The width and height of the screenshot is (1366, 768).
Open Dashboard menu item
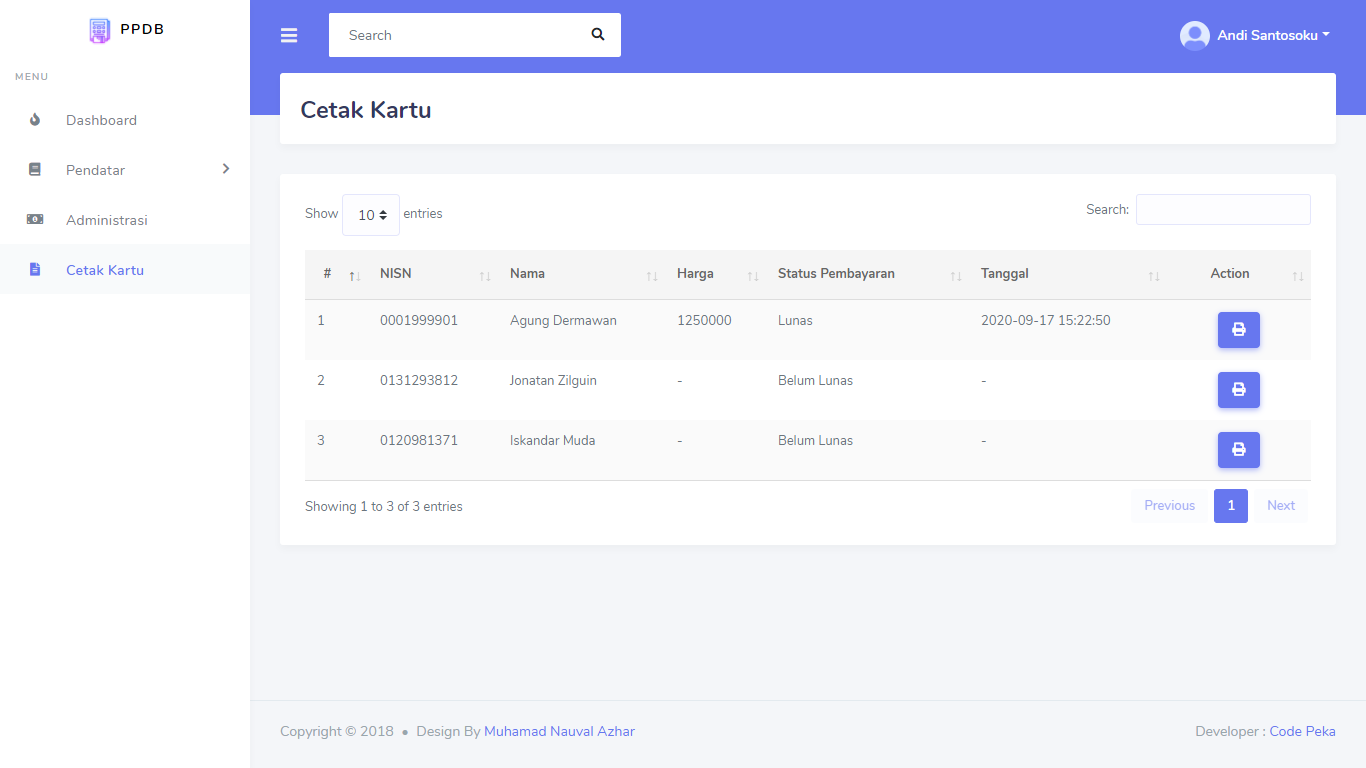coord(125,120)
